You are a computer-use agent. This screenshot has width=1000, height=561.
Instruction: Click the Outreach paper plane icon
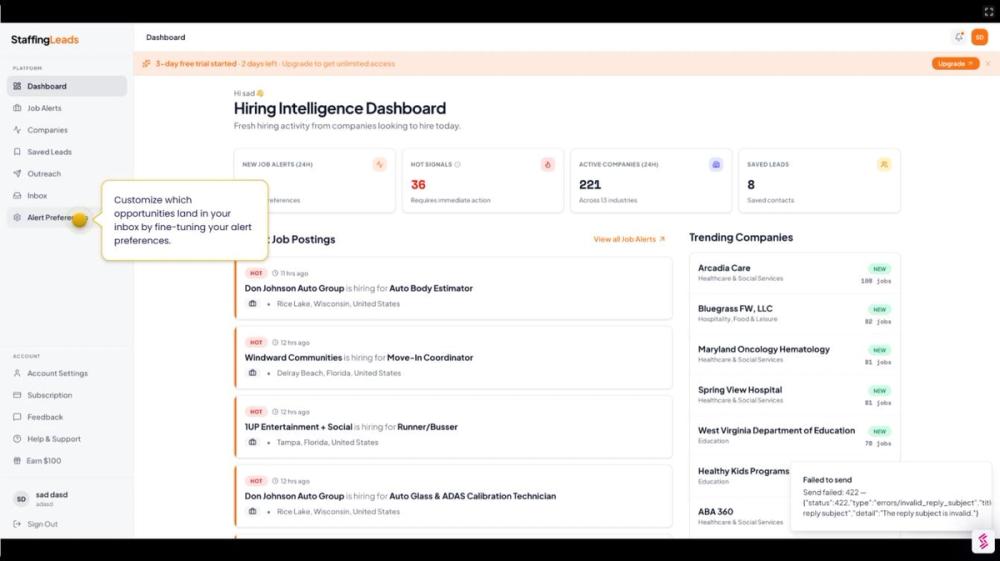tap(17, 173)
